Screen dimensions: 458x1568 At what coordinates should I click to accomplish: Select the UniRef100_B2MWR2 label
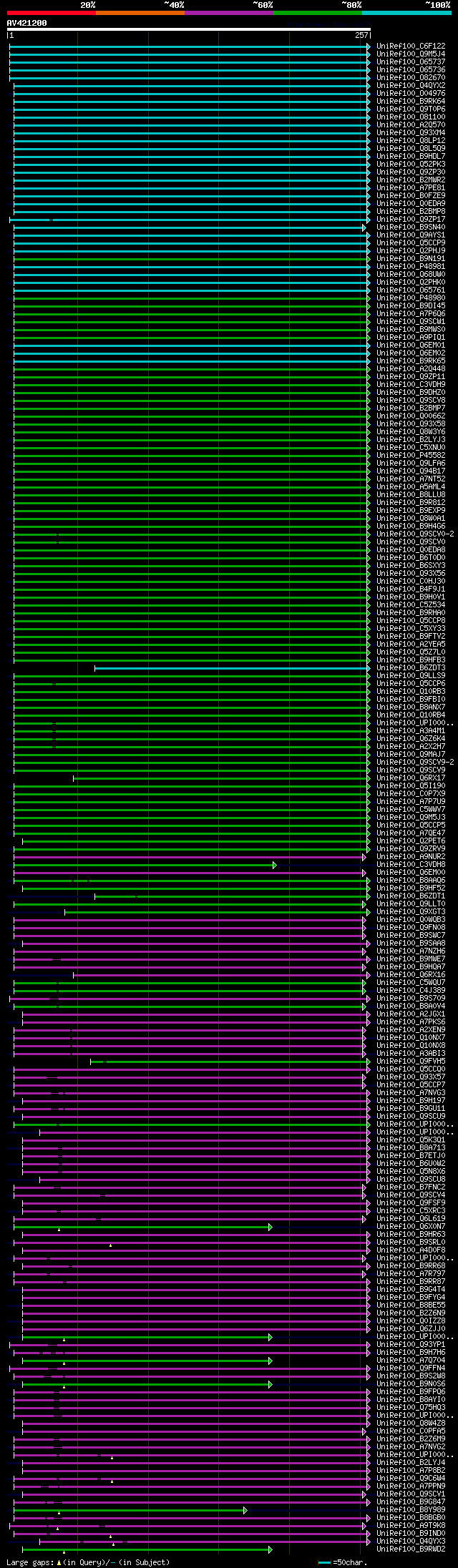click(411, 180)
